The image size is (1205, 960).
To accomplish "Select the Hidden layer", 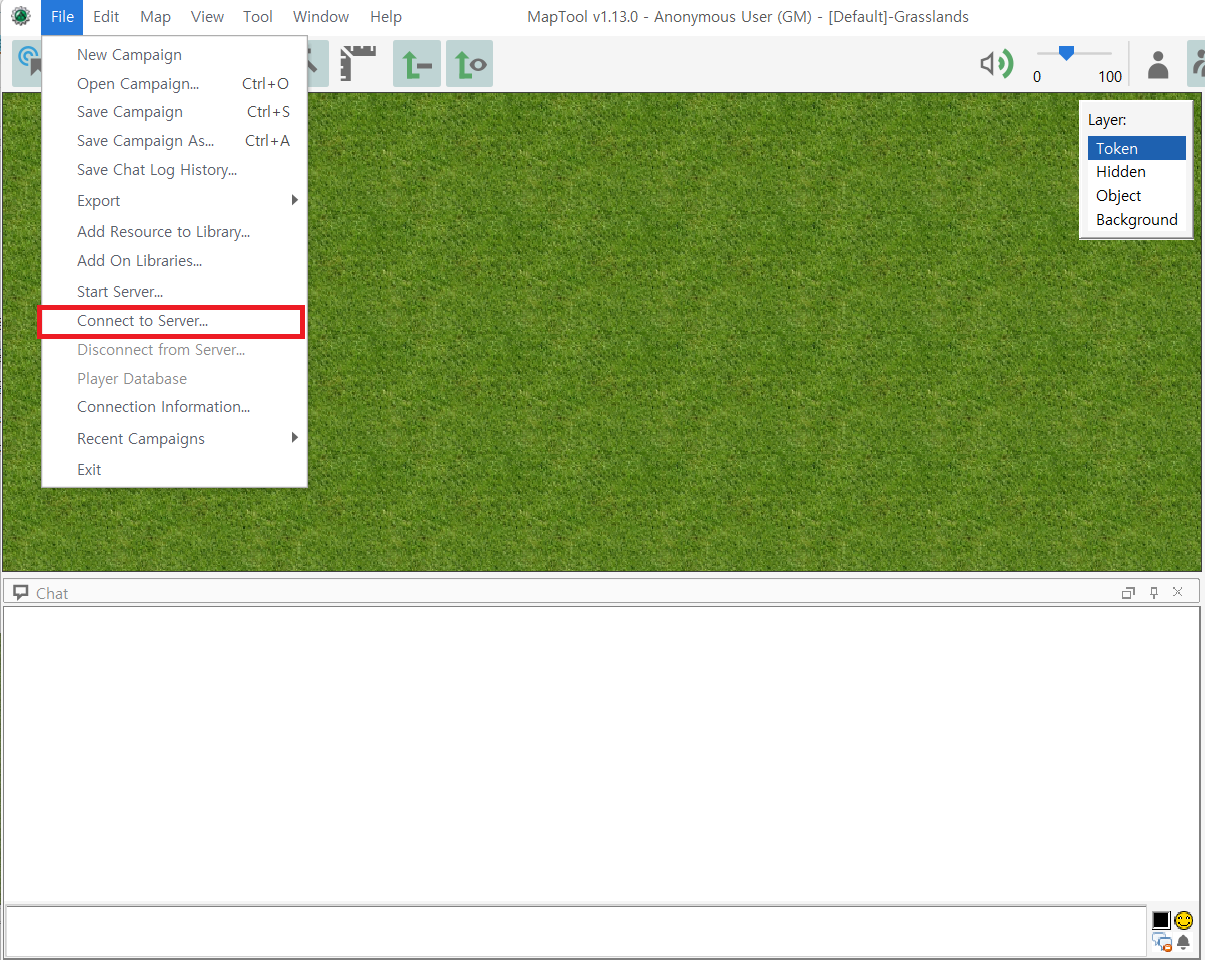I will (1121, 172).
